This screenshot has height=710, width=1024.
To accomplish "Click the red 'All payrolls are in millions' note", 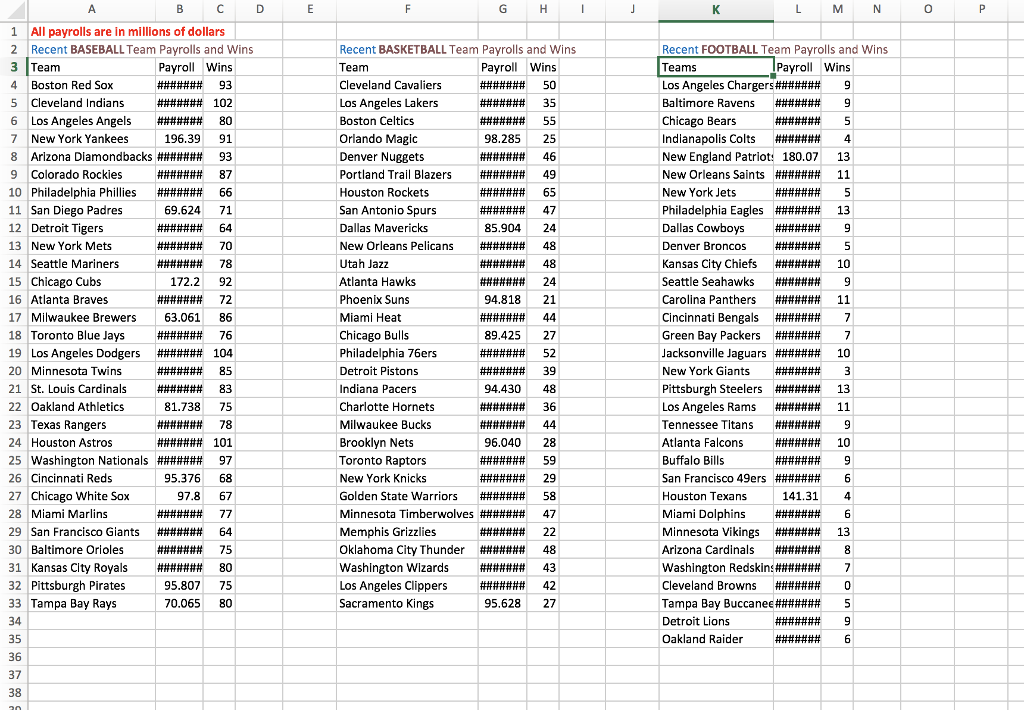I will click(128, 31).
